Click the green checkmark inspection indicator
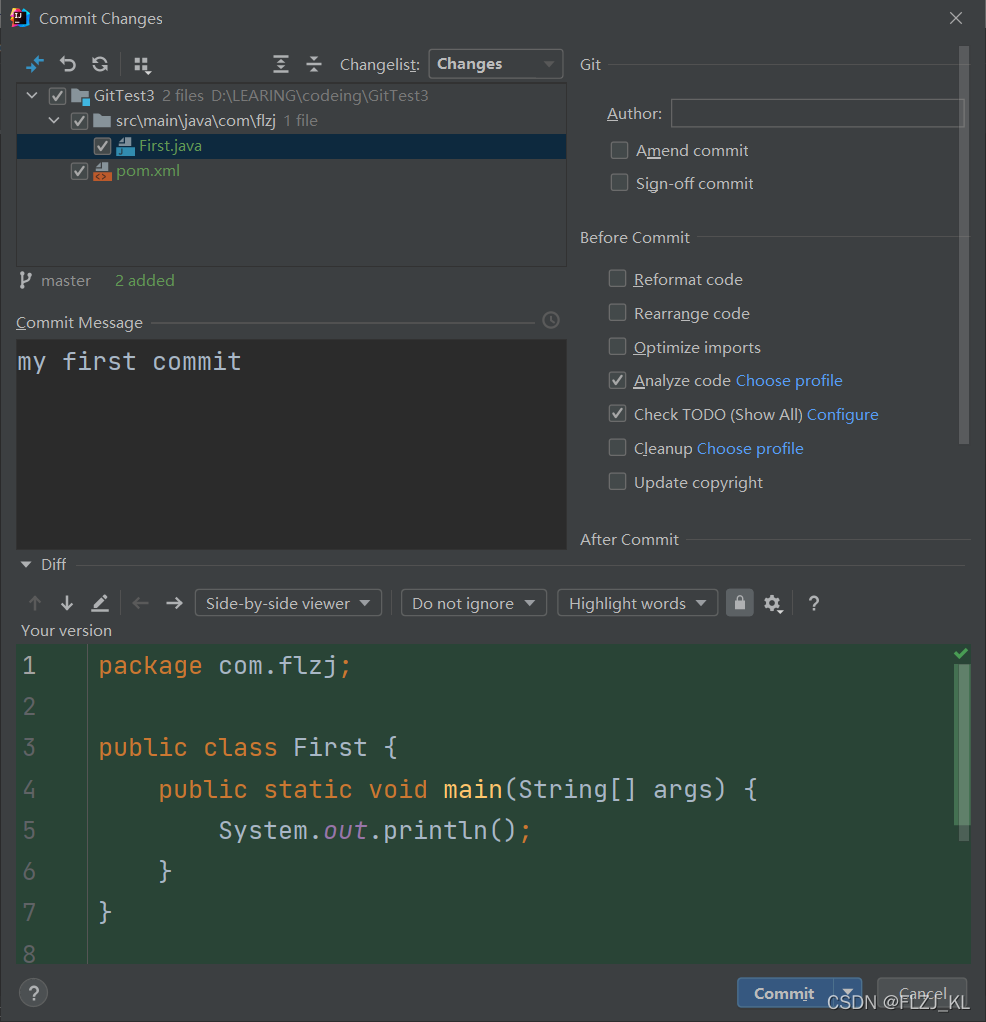Viewport: 986px width, 1022px height. pyautogui.click(x=961, y=654)
